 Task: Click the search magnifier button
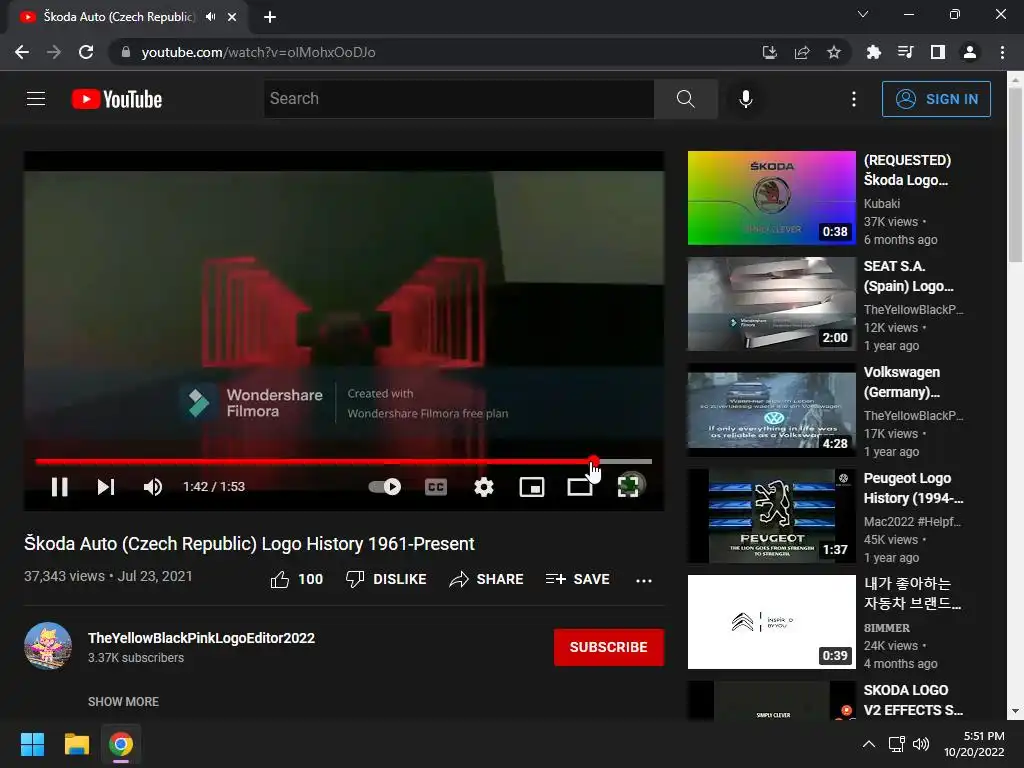click(685, 99)
